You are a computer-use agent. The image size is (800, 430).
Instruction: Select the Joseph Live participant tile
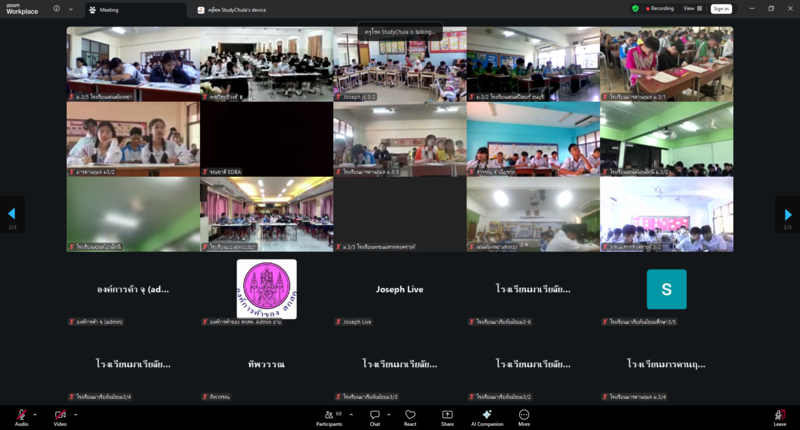400,289
